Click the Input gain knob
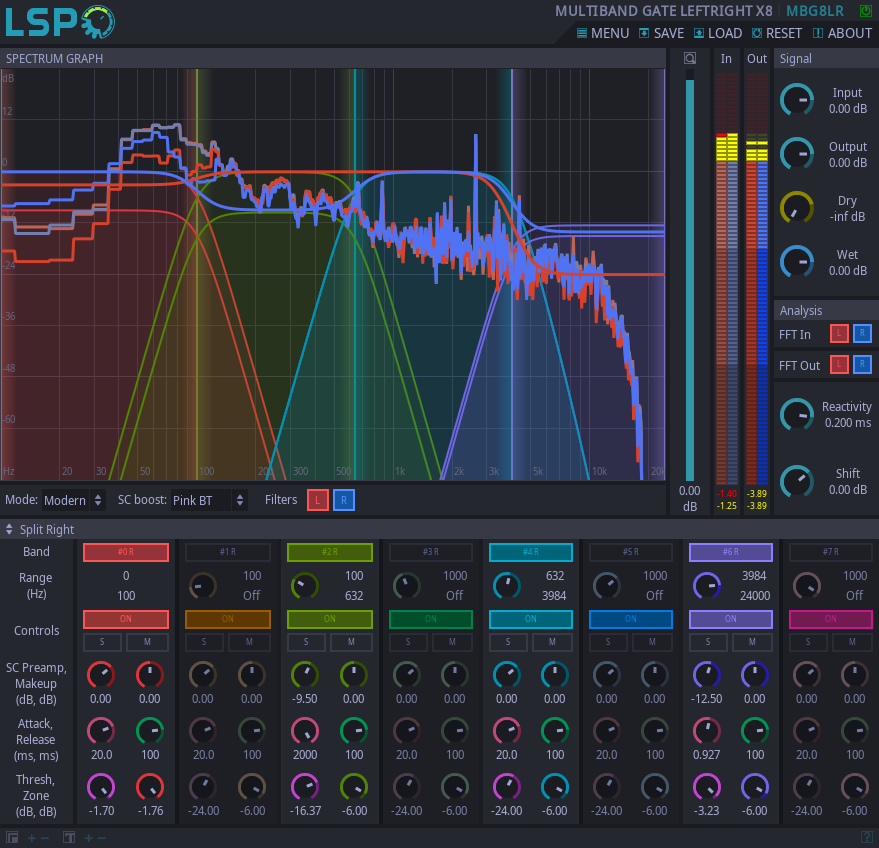The width and height of the screenshot is (879, 848). tap(797, 100)
